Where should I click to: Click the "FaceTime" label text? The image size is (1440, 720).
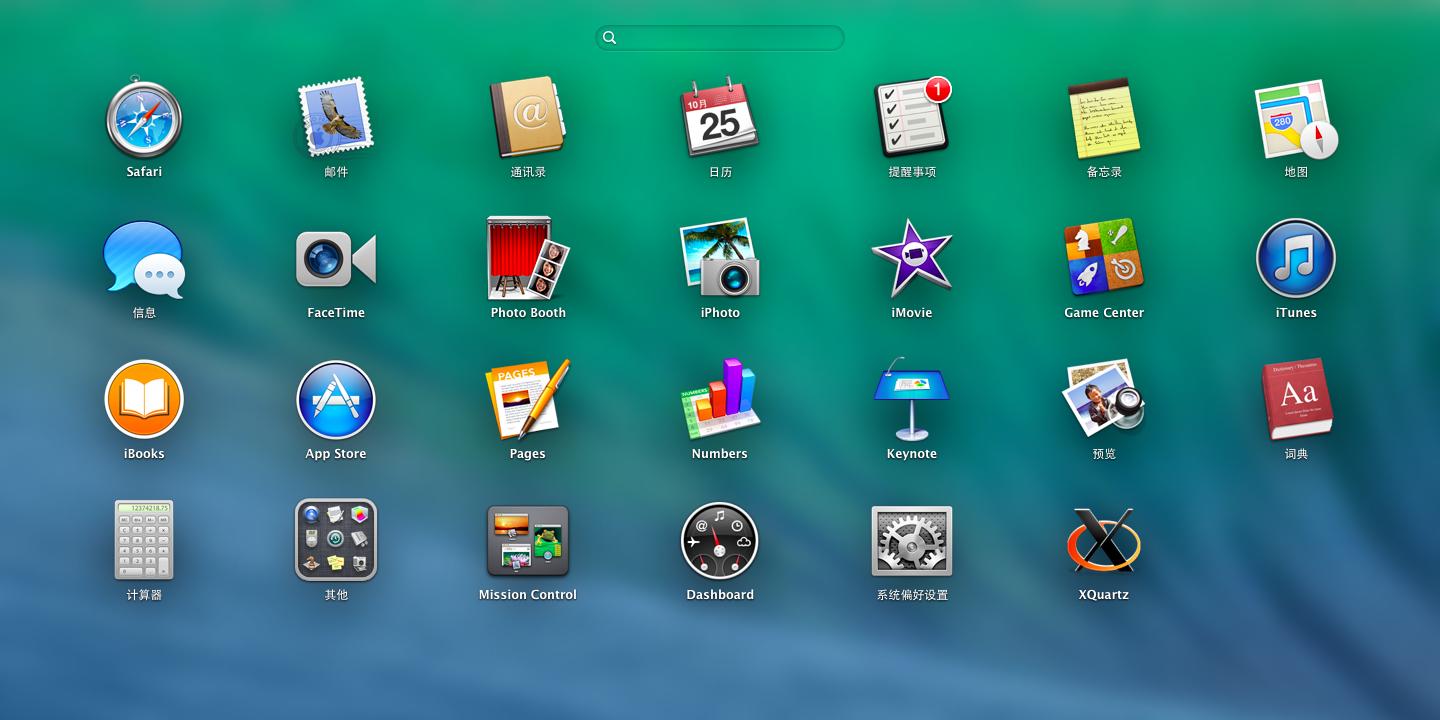pyautogui.click(x=336, y=313)
